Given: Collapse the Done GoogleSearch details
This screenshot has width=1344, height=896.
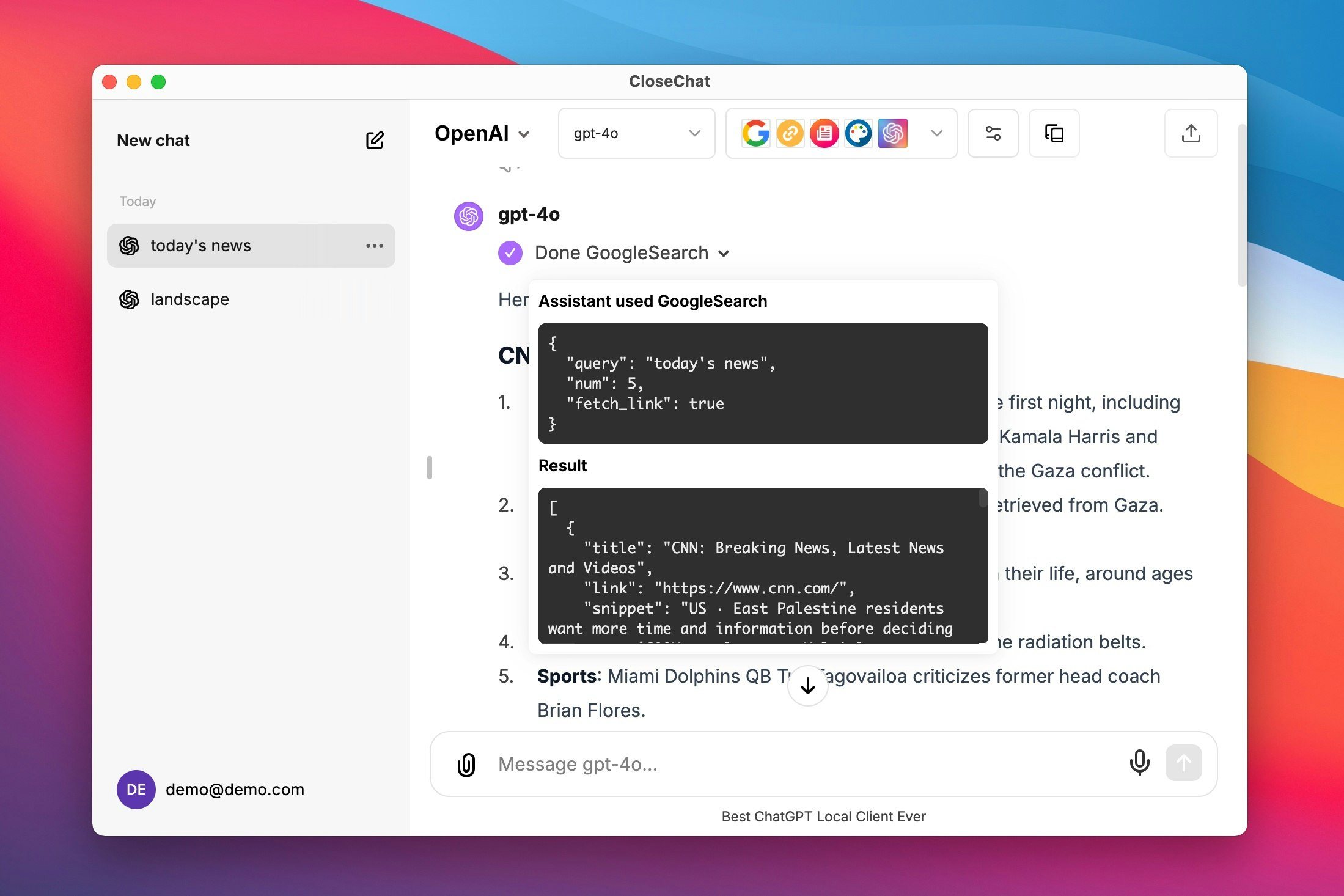Looking at the screenshot, I should (724, 253).
